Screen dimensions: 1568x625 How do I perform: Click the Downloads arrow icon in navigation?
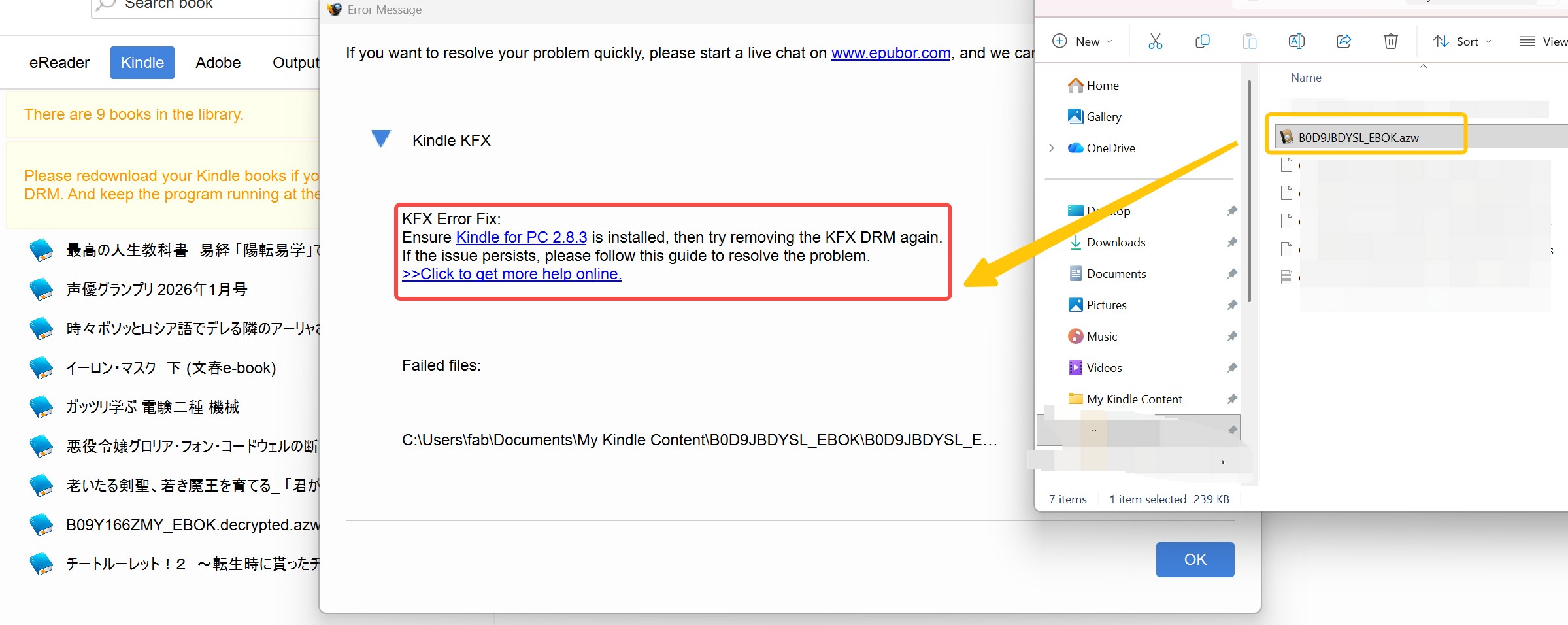pos(1075,242)
